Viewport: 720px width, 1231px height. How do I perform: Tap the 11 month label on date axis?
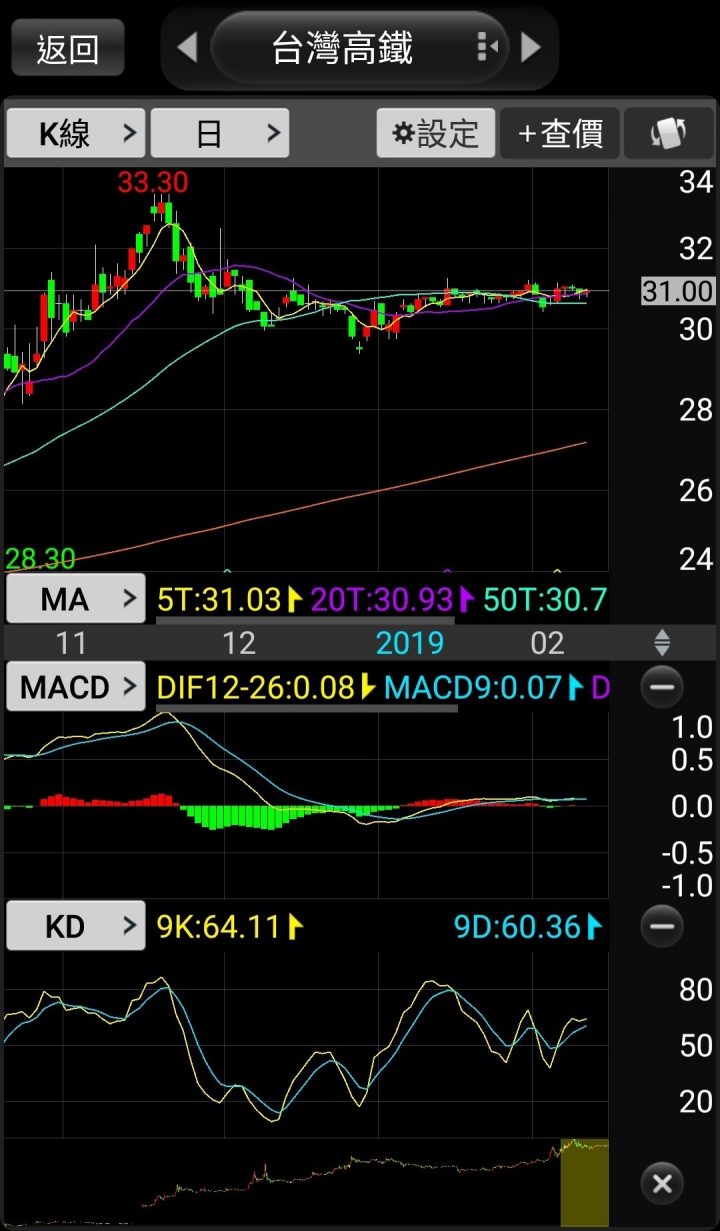tap(71, 643)
